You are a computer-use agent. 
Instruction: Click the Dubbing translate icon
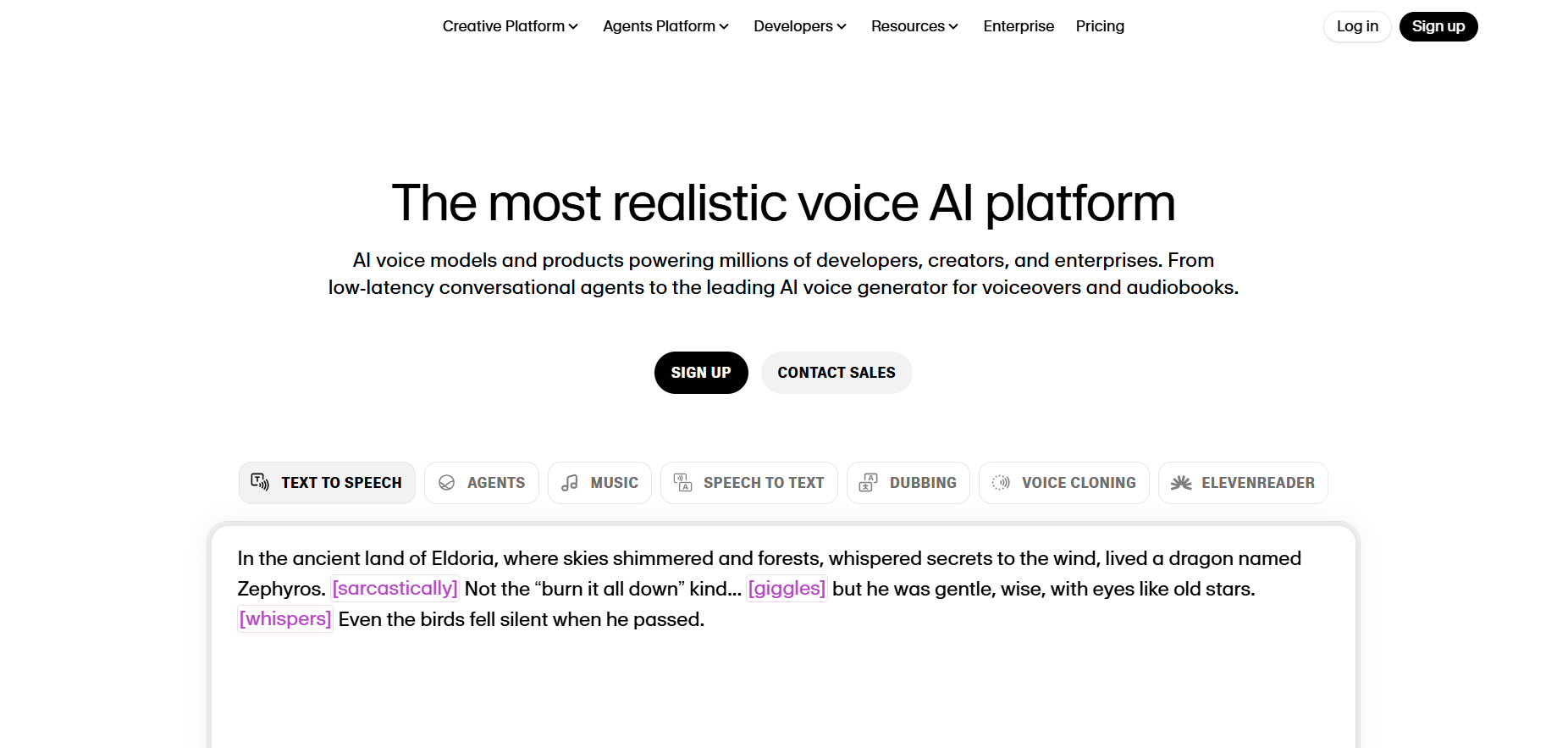[x=868, y=483]
